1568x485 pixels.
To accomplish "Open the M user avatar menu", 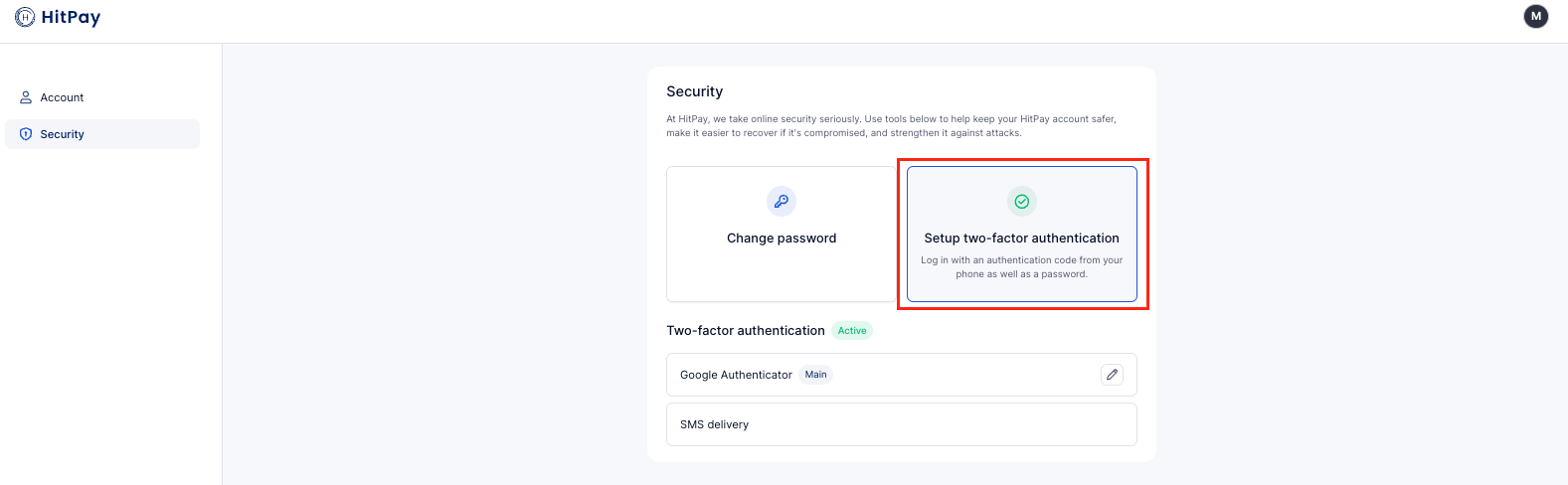I will pos(1536,16).
